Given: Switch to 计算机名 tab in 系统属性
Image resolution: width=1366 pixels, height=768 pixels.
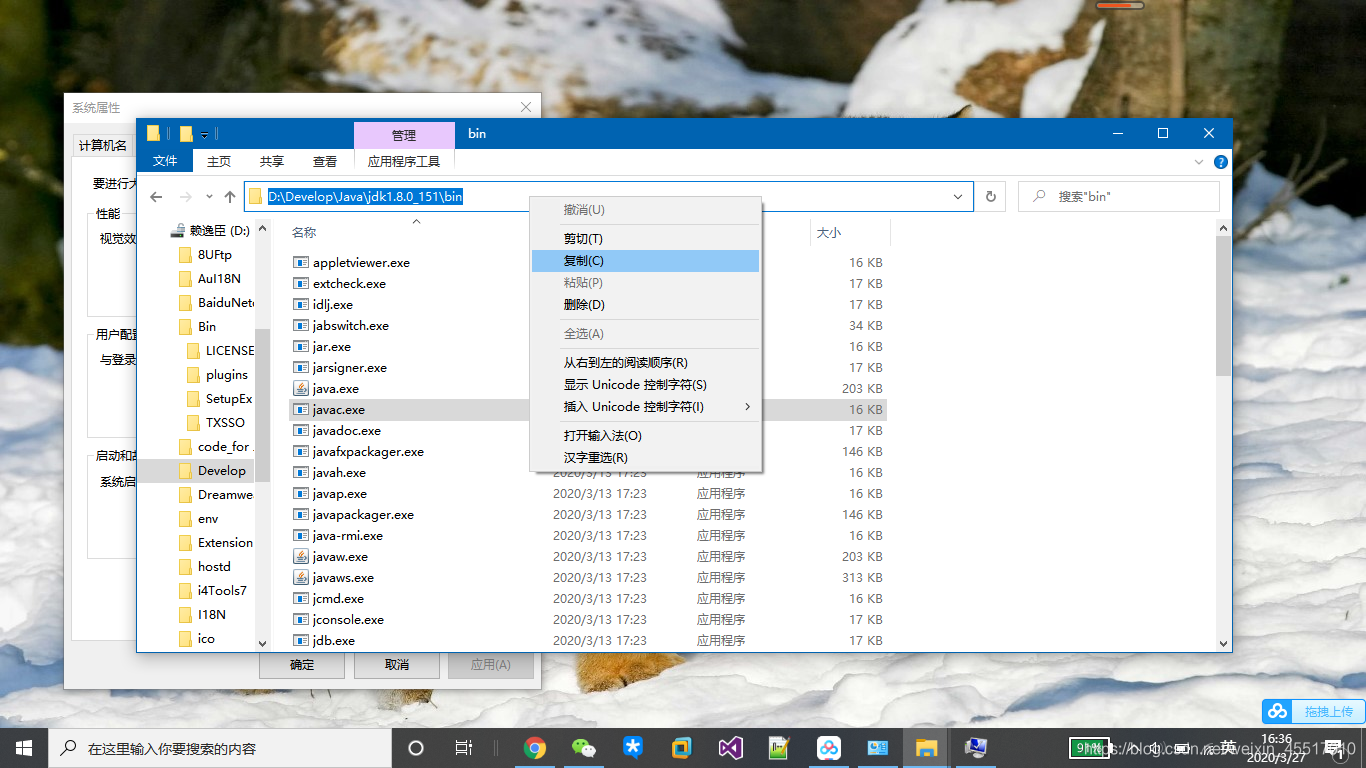Looking at the screenshot, I should pos(103,146).
